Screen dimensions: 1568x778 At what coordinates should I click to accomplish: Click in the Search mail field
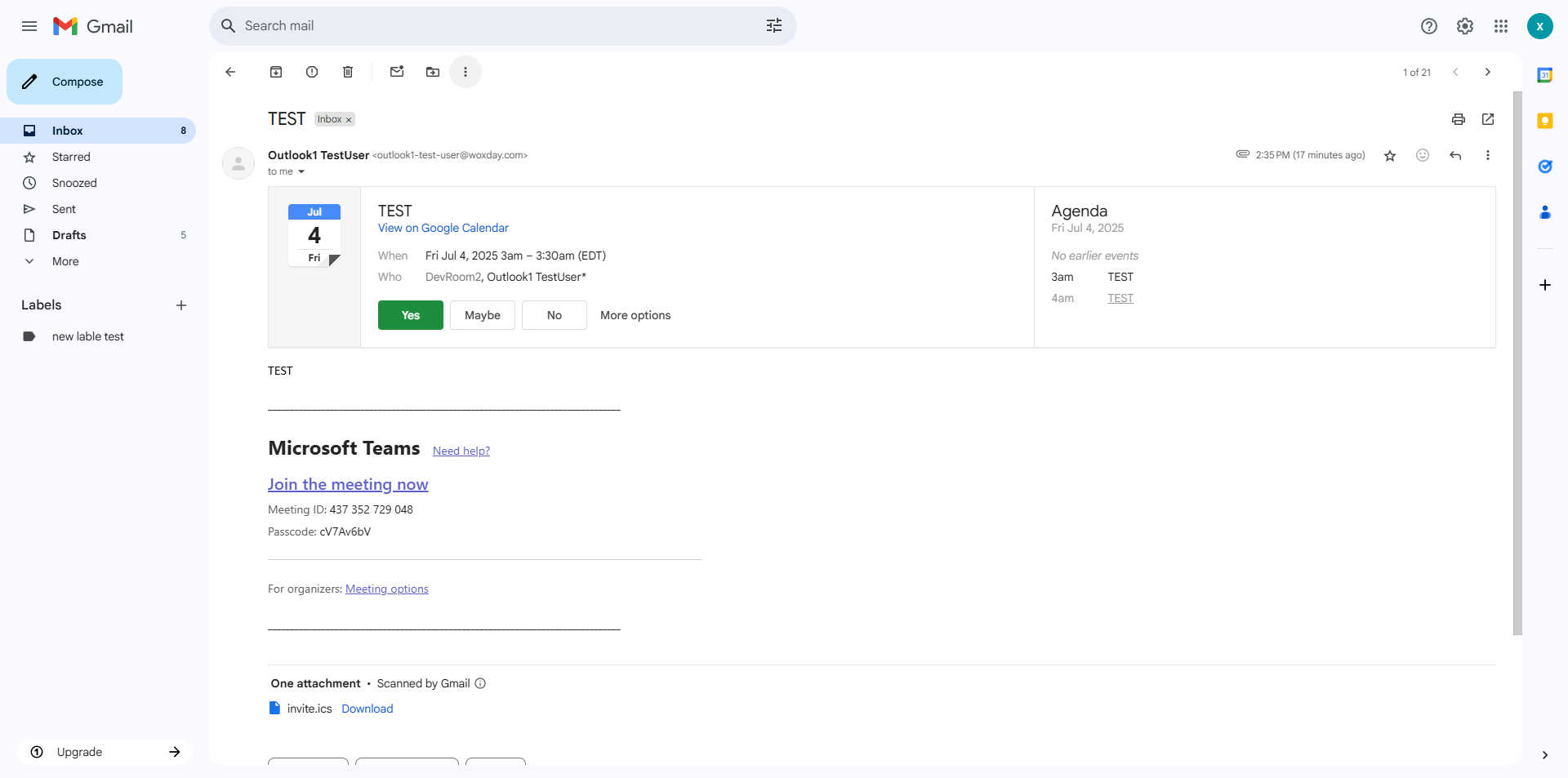coord(503,26)
